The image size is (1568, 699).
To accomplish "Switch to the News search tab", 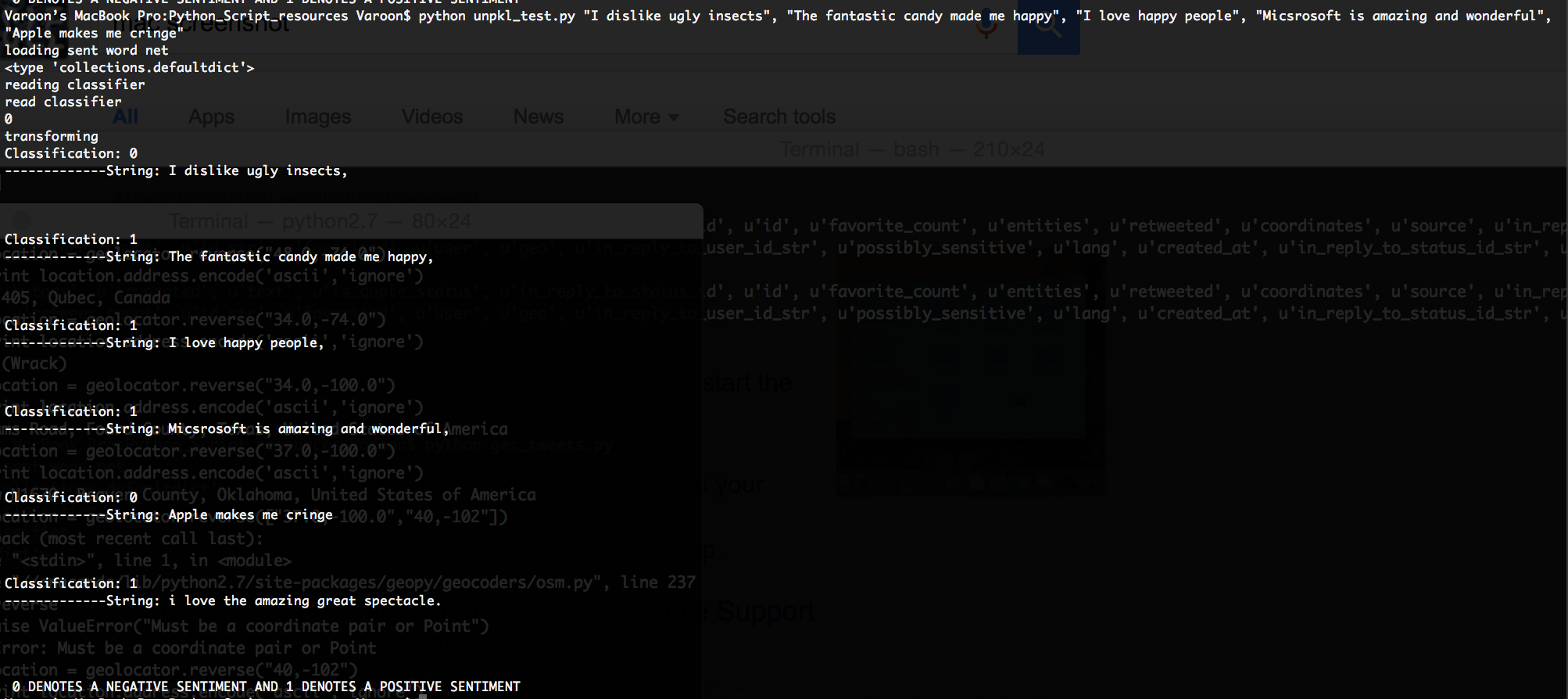I will point(538,116).
